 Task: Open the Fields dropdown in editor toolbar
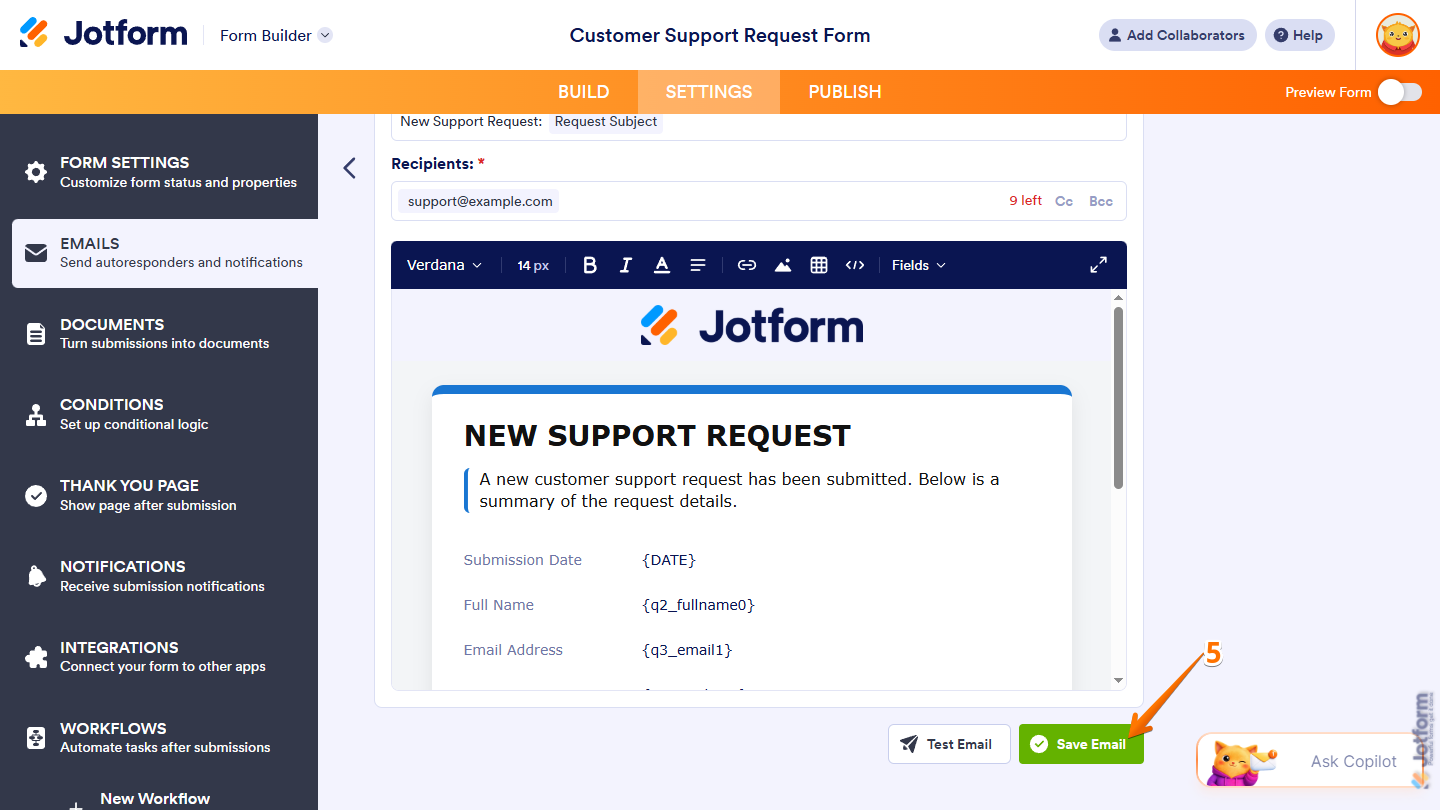[918, 265]
